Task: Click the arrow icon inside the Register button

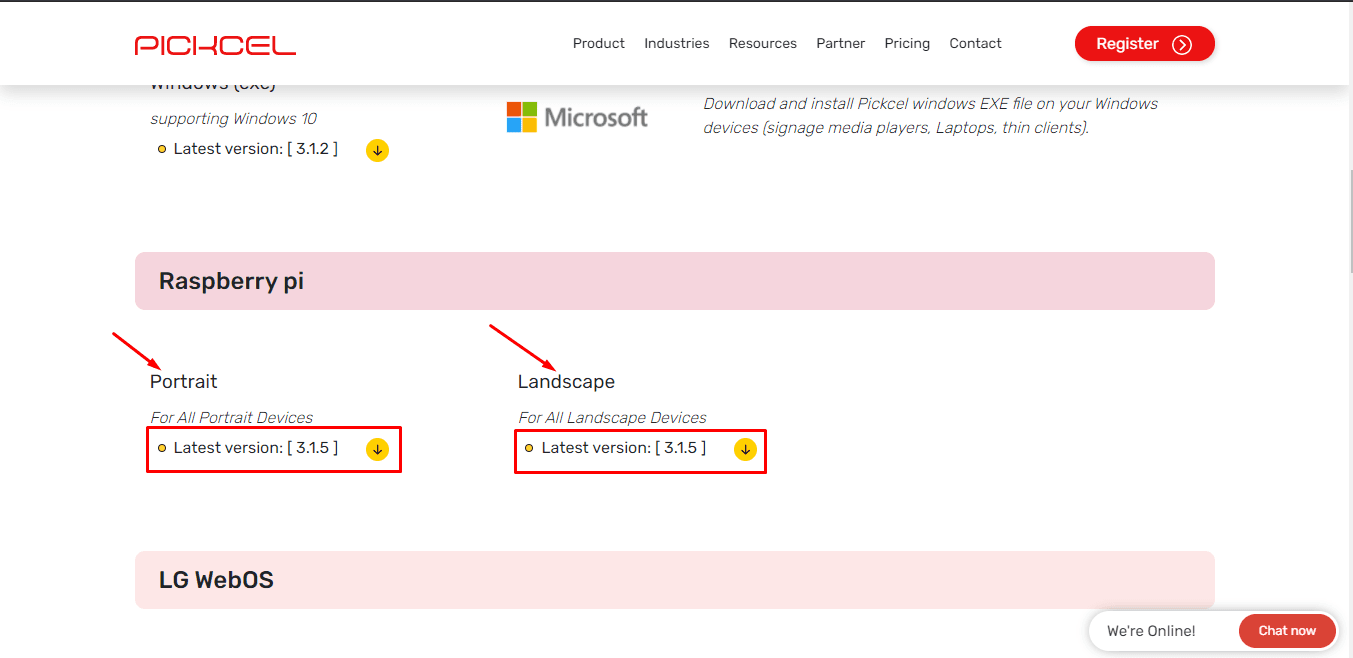Action: coord(1180,43)
